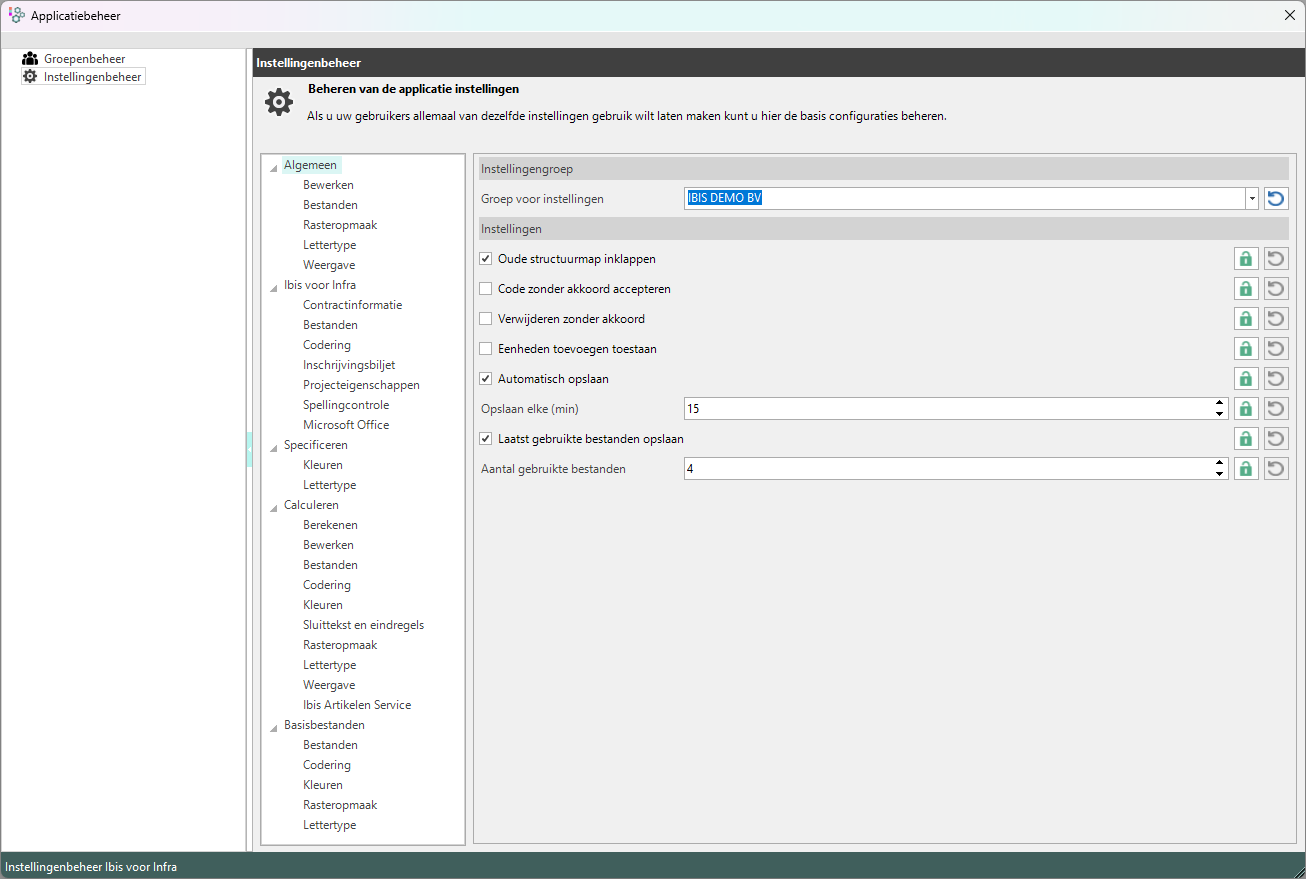Click reset icon for Automatisch opslaan row
1306x879 pixels.
click(1276, 379)
